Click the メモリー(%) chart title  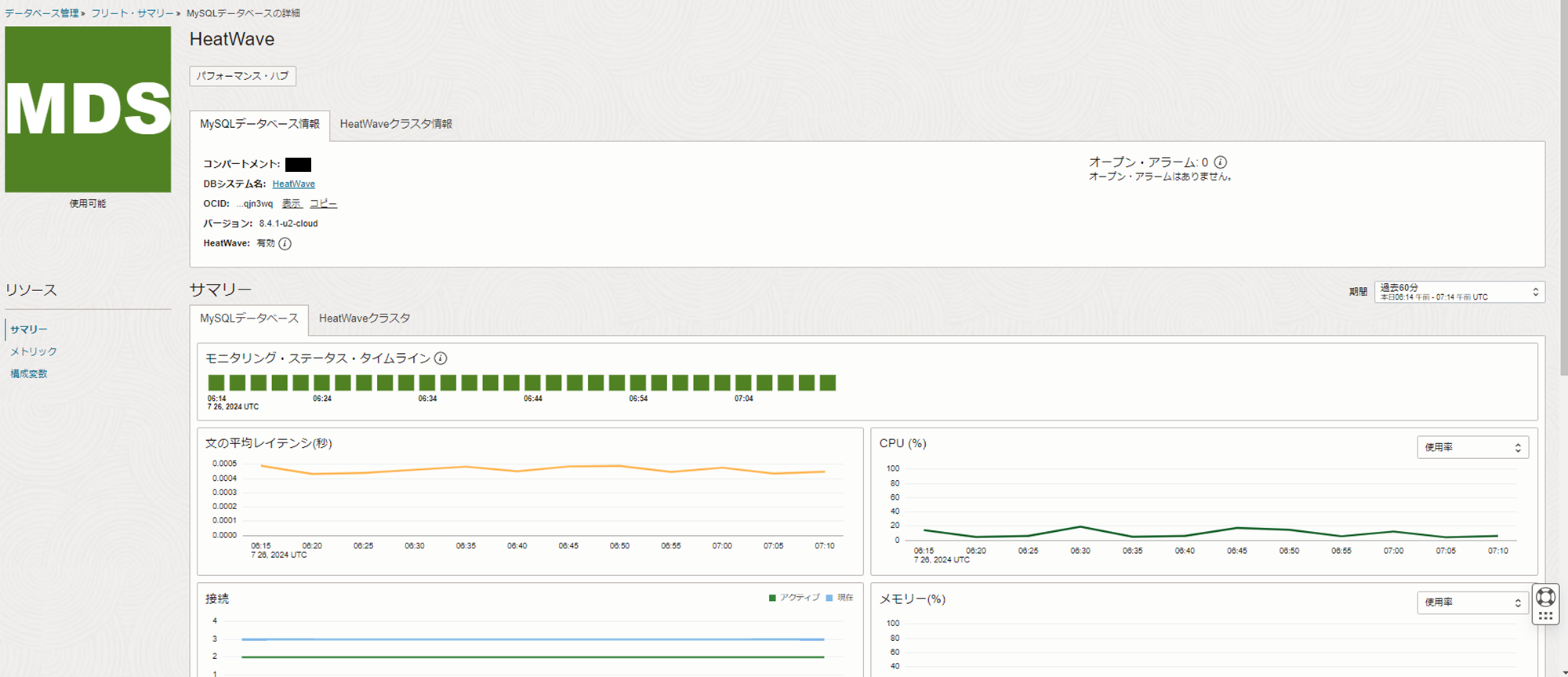[x=913, y=599]
